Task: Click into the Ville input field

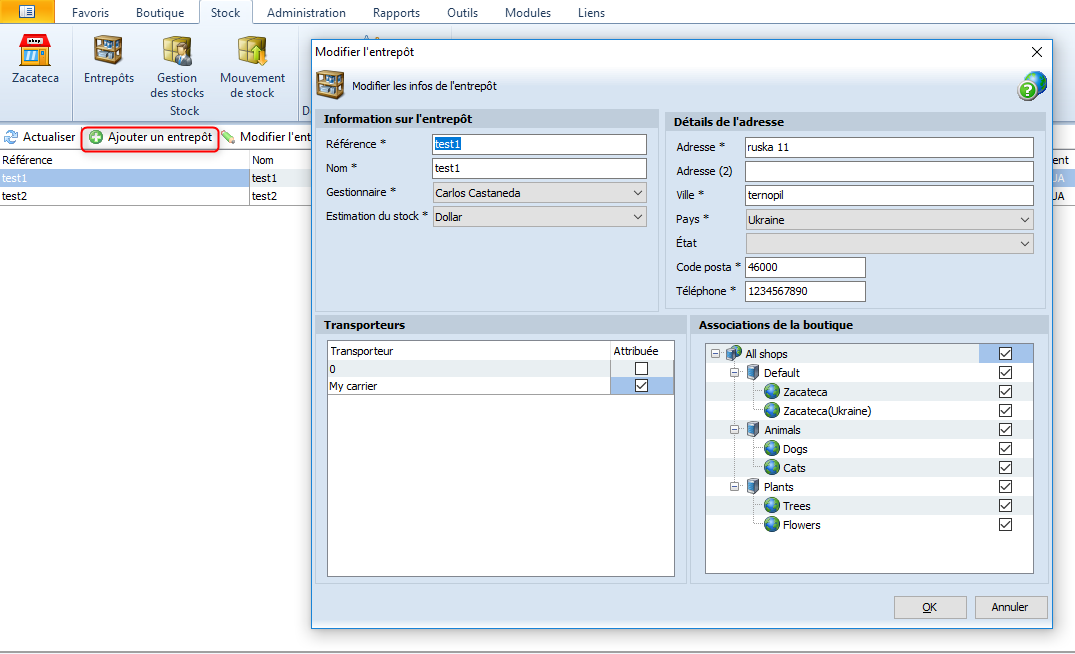Action: 889,195
